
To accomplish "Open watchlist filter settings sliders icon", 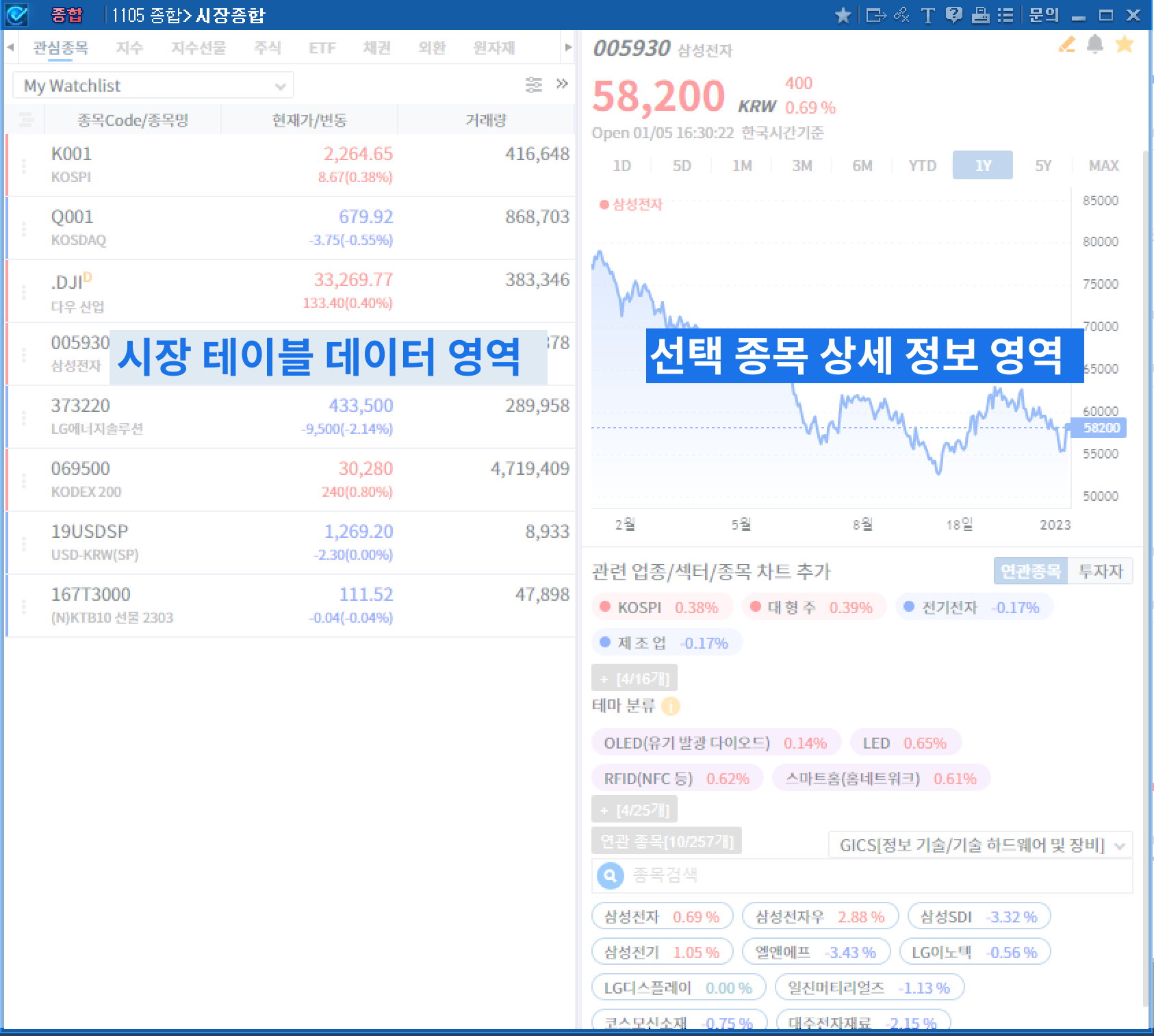I will tap(533, 85).
